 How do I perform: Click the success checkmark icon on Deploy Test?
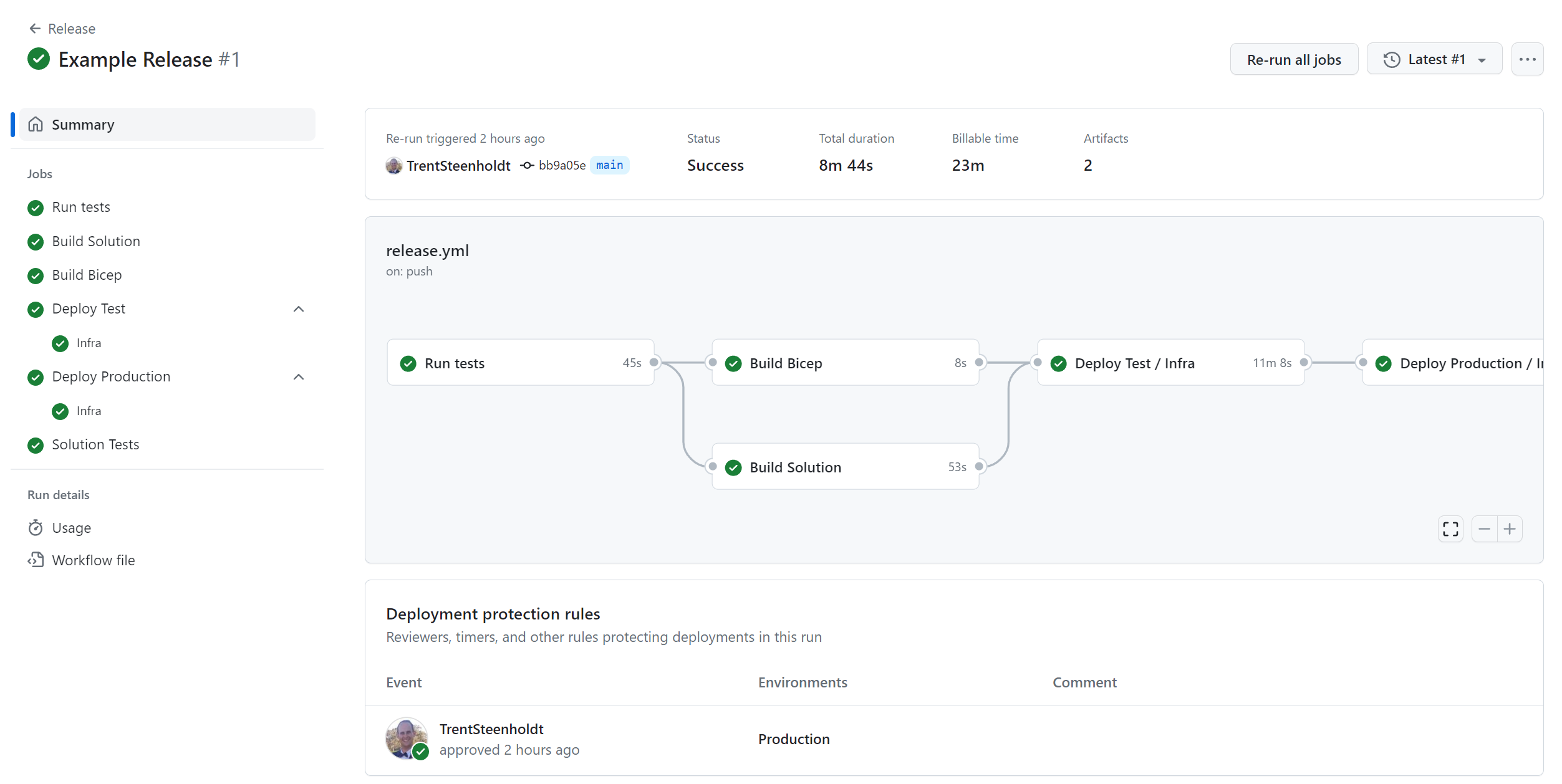coord(36,308)
